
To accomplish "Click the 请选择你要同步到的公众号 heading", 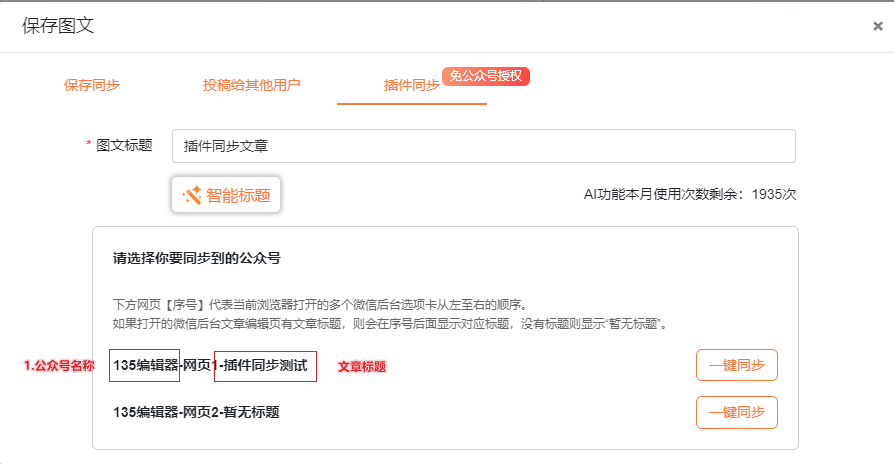I will (x=197, y=258).
